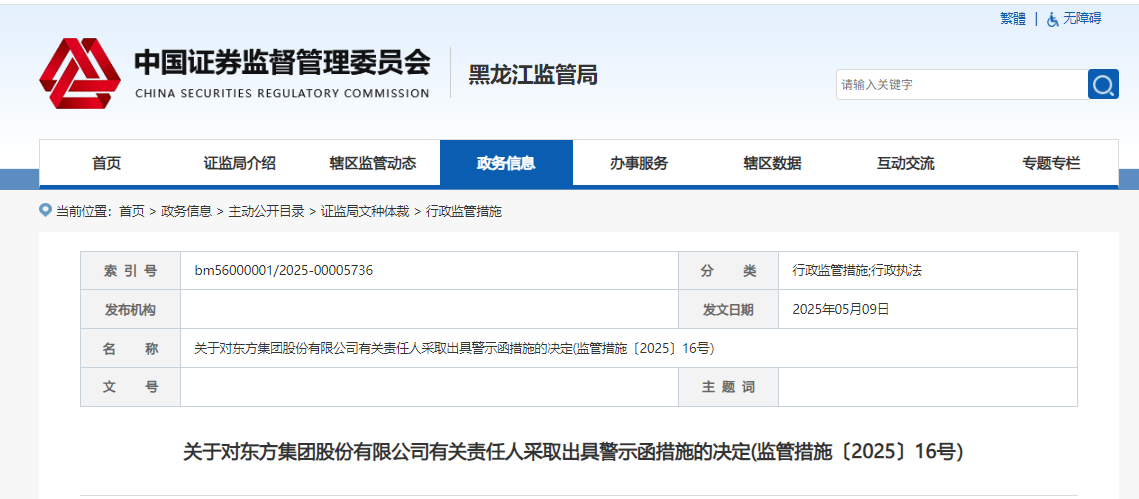Screen dimensions: 1139x499
Task: Type in the 请输入关键字 search field
Action: point(960,85)
